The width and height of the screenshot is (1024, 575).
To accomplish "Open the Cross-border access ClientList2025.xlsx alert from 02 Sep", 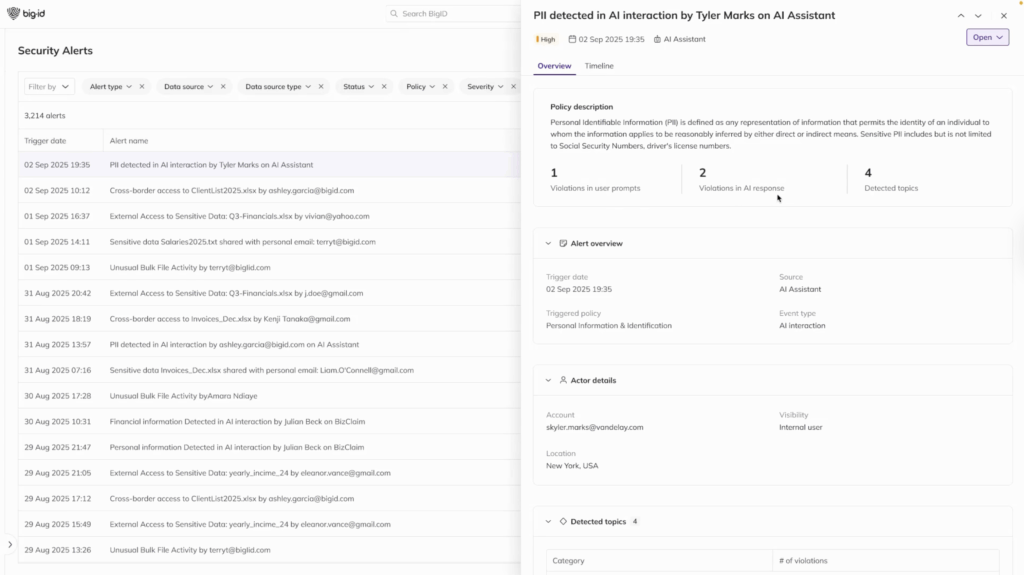I will click(231, 190).
